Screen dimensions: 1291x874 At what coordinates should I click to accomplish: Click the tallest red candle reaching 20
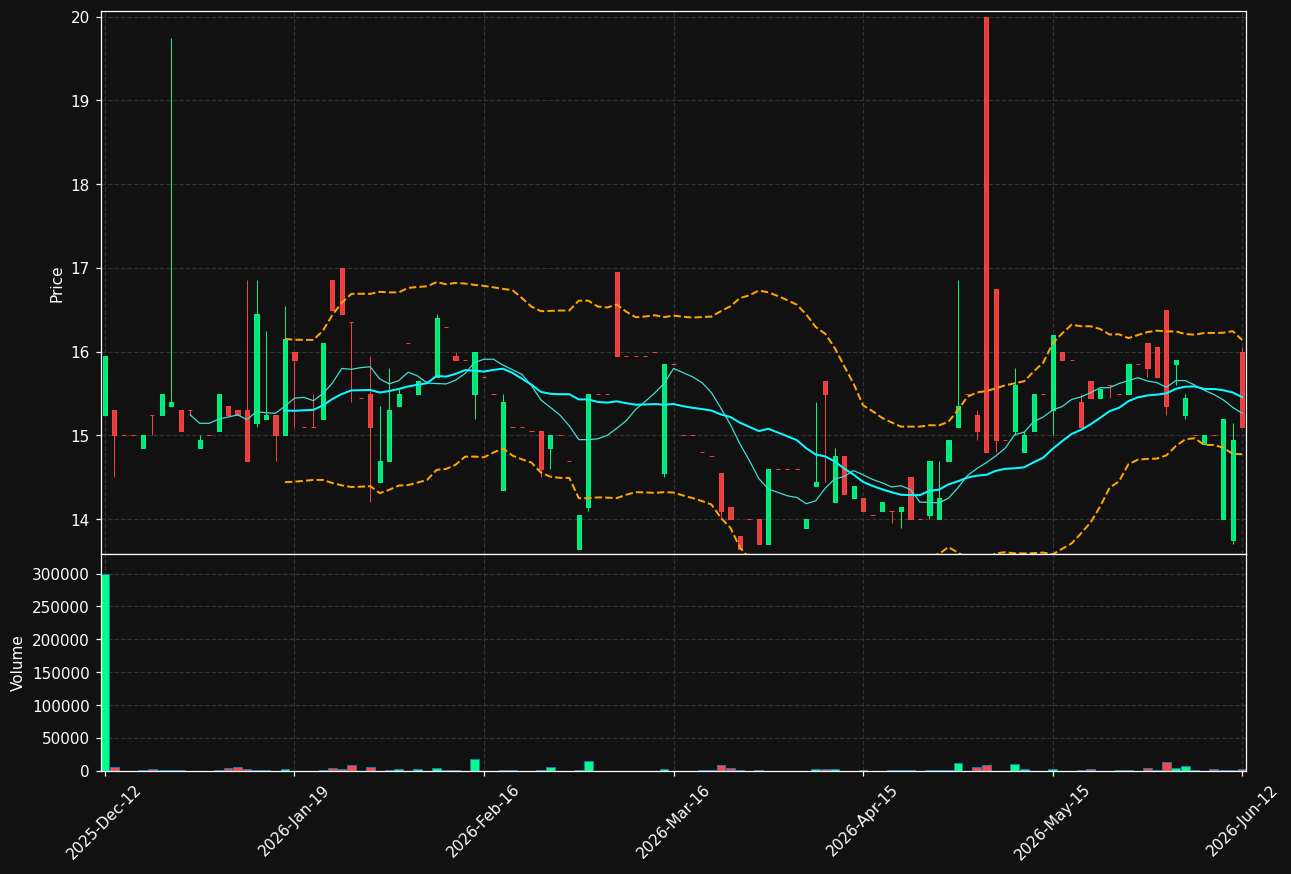click(x=986, y=235)
